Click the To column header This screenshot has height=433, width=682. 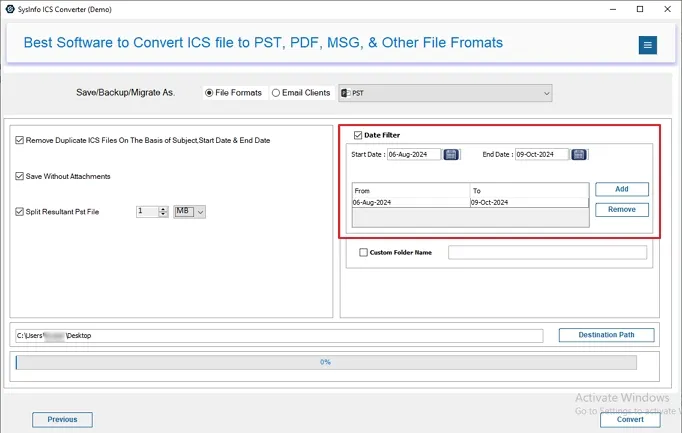pyautogui.click(x=529, y=191)
